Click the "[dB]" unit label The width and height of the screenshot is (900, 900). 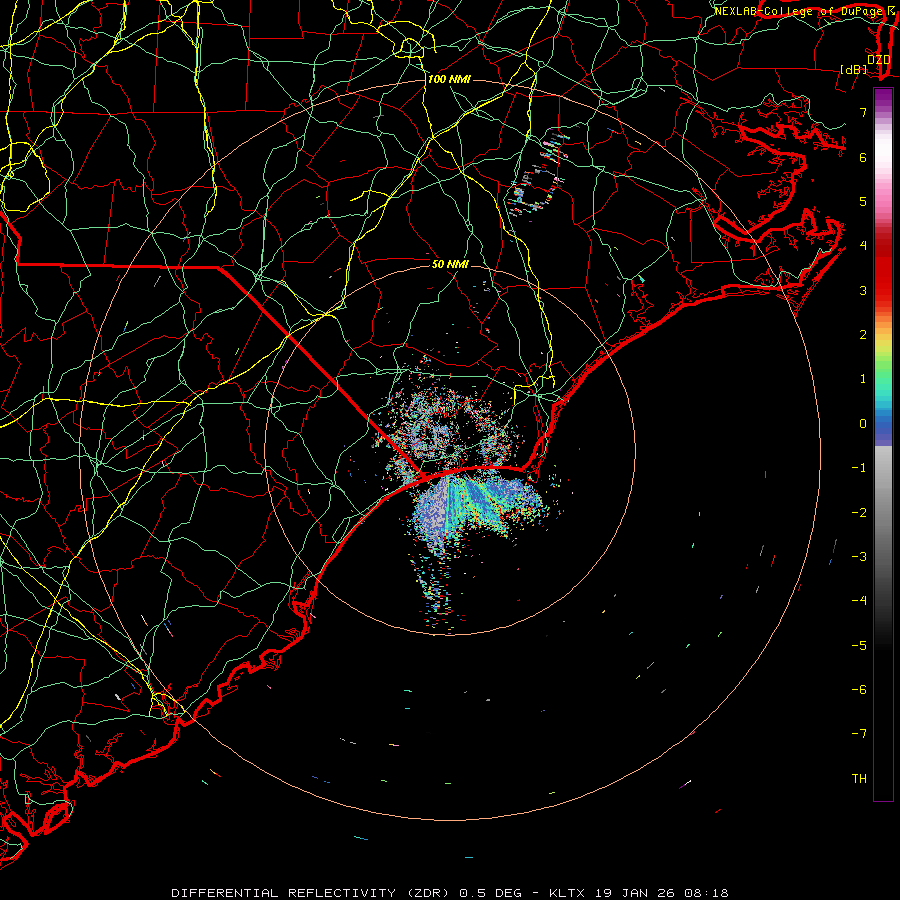tap(854, 69)
